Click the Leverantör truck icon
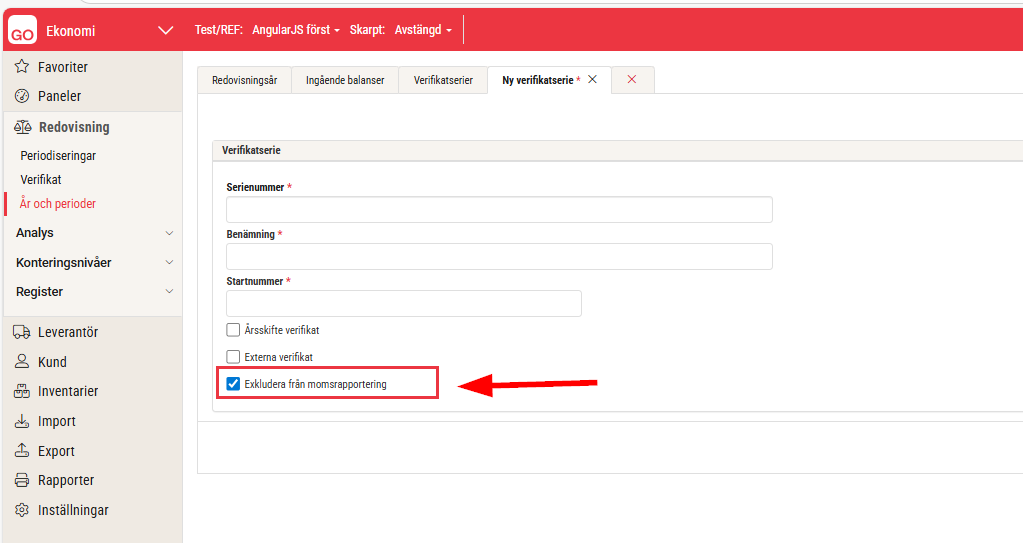 (x=22, y=333)
